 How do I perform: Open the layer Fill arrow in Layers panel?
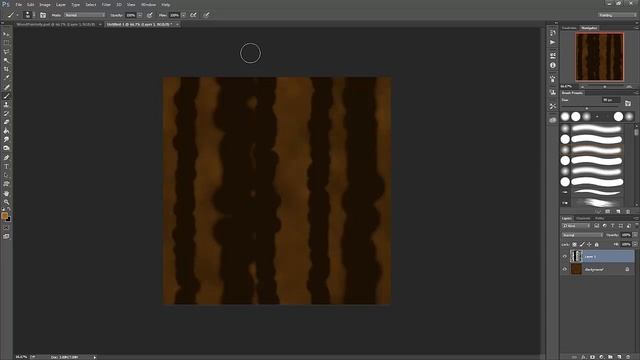point(635,244)
